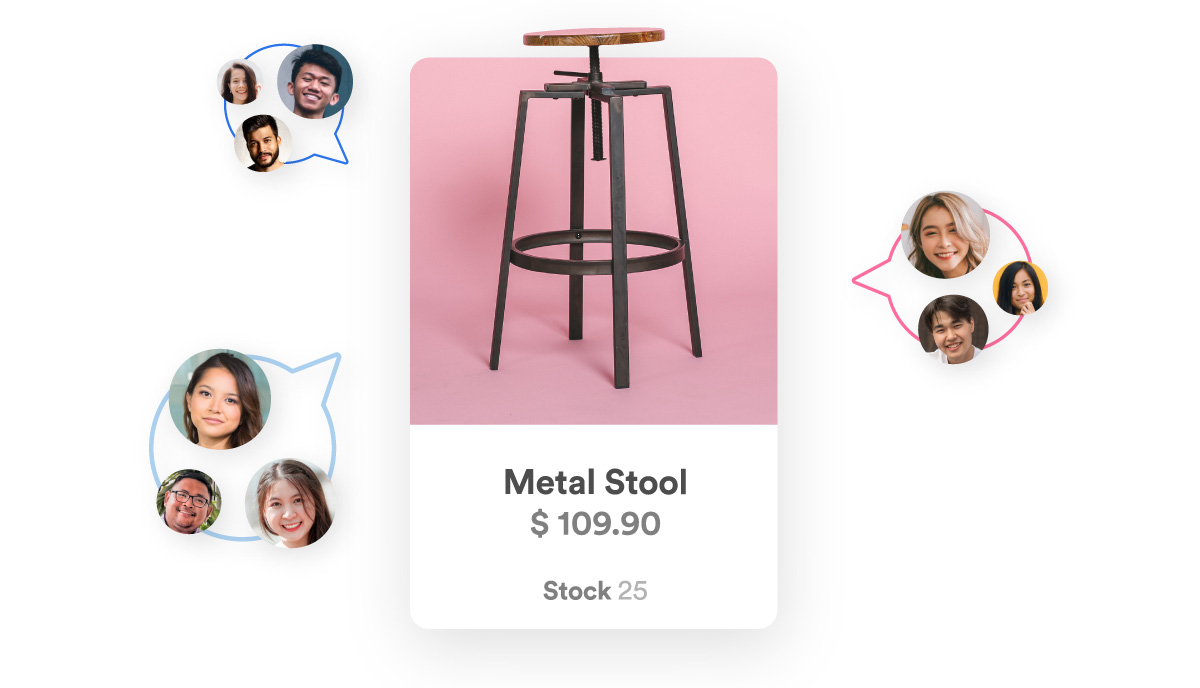1200x688 pixels.
Task: Select the smiling man avatar in blue bubble
Action: click(315, 81)
